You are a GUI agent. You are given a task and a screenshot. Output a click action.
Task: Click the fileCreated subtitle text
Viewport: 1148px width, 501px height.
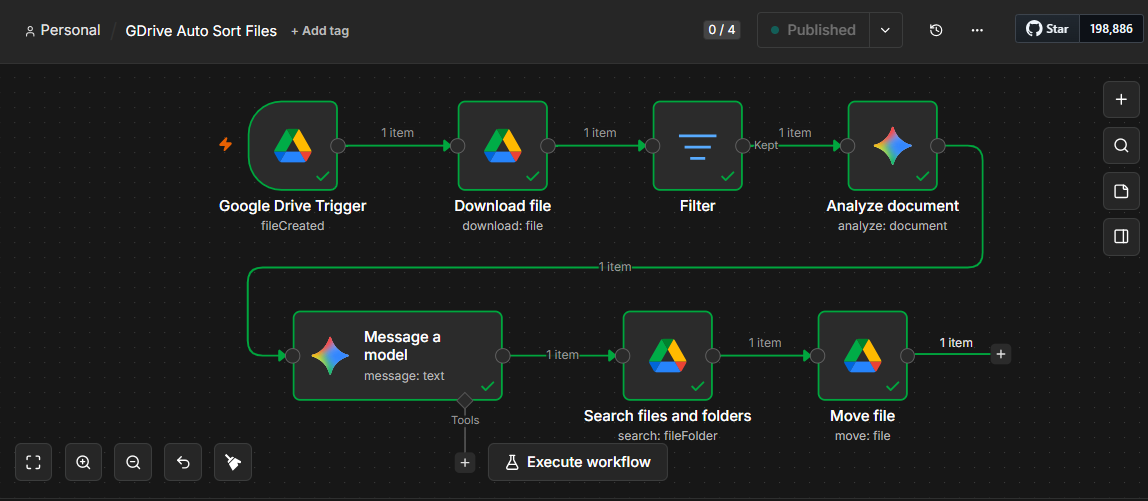[293, 226]
